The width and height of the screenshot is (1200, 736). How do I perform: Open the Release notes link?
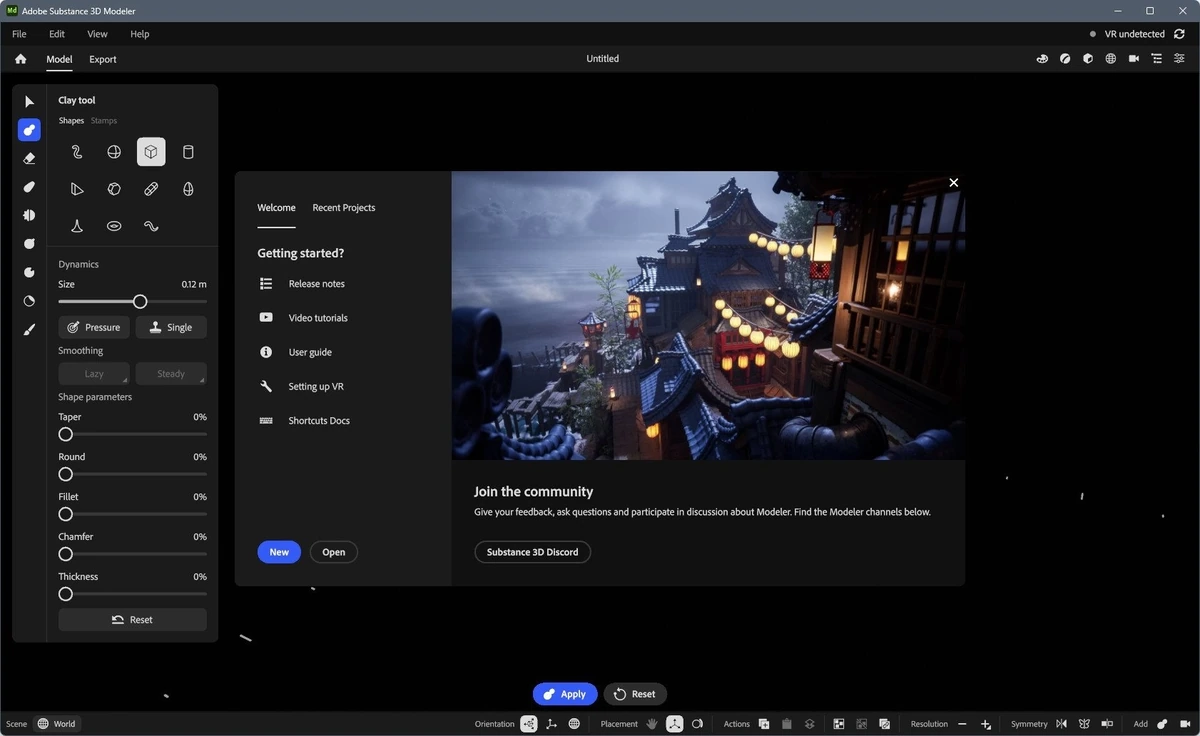pyautogui.click(x=317, y=284)
